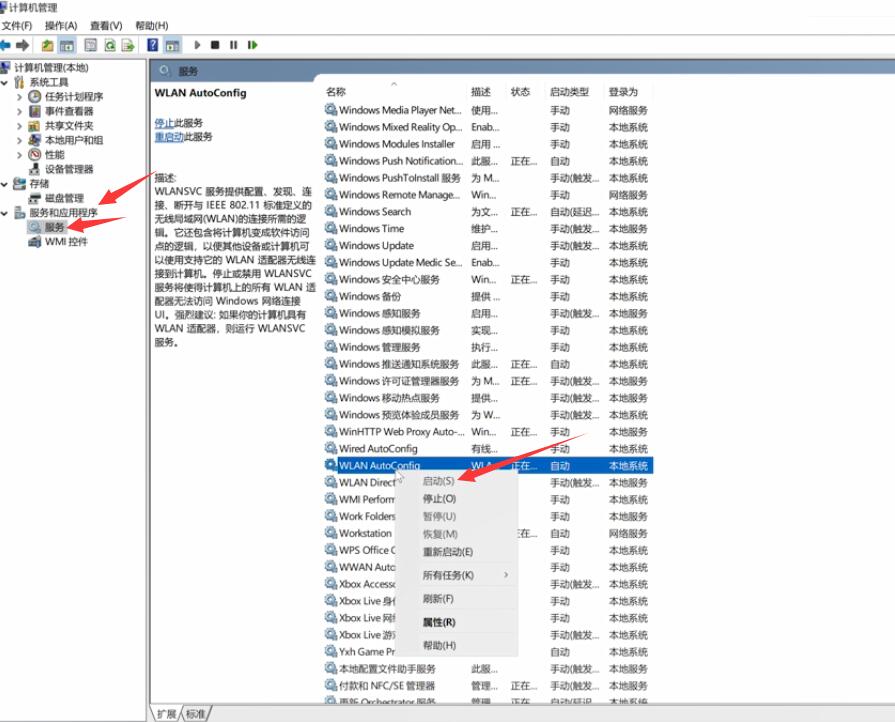
Task: Expand the 本地用户和组 node arrow
Action: [x=19, y=140]
